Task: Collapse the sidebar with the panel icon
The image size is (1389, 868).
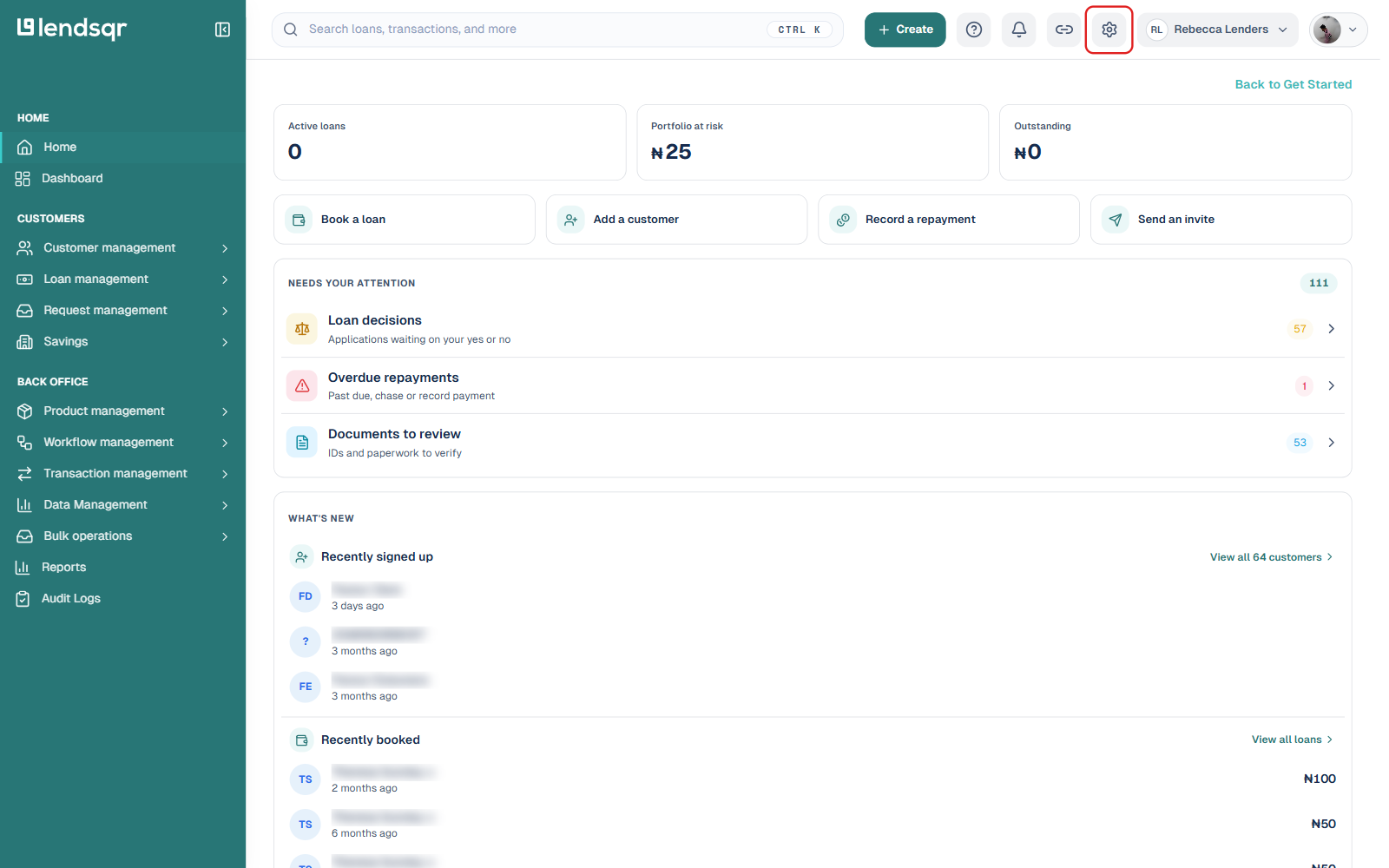Action: click(222, 30)
